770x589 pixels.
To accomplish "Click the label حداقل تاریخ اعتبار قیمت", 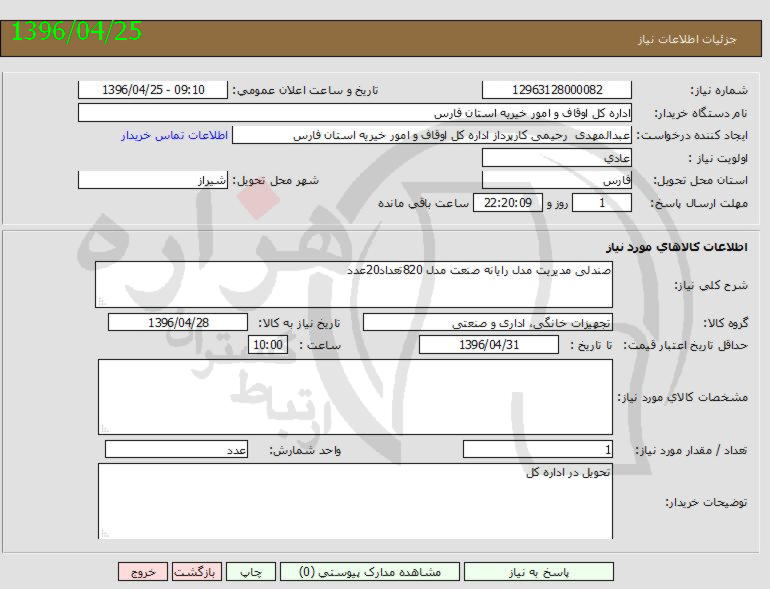I will 686,346.
